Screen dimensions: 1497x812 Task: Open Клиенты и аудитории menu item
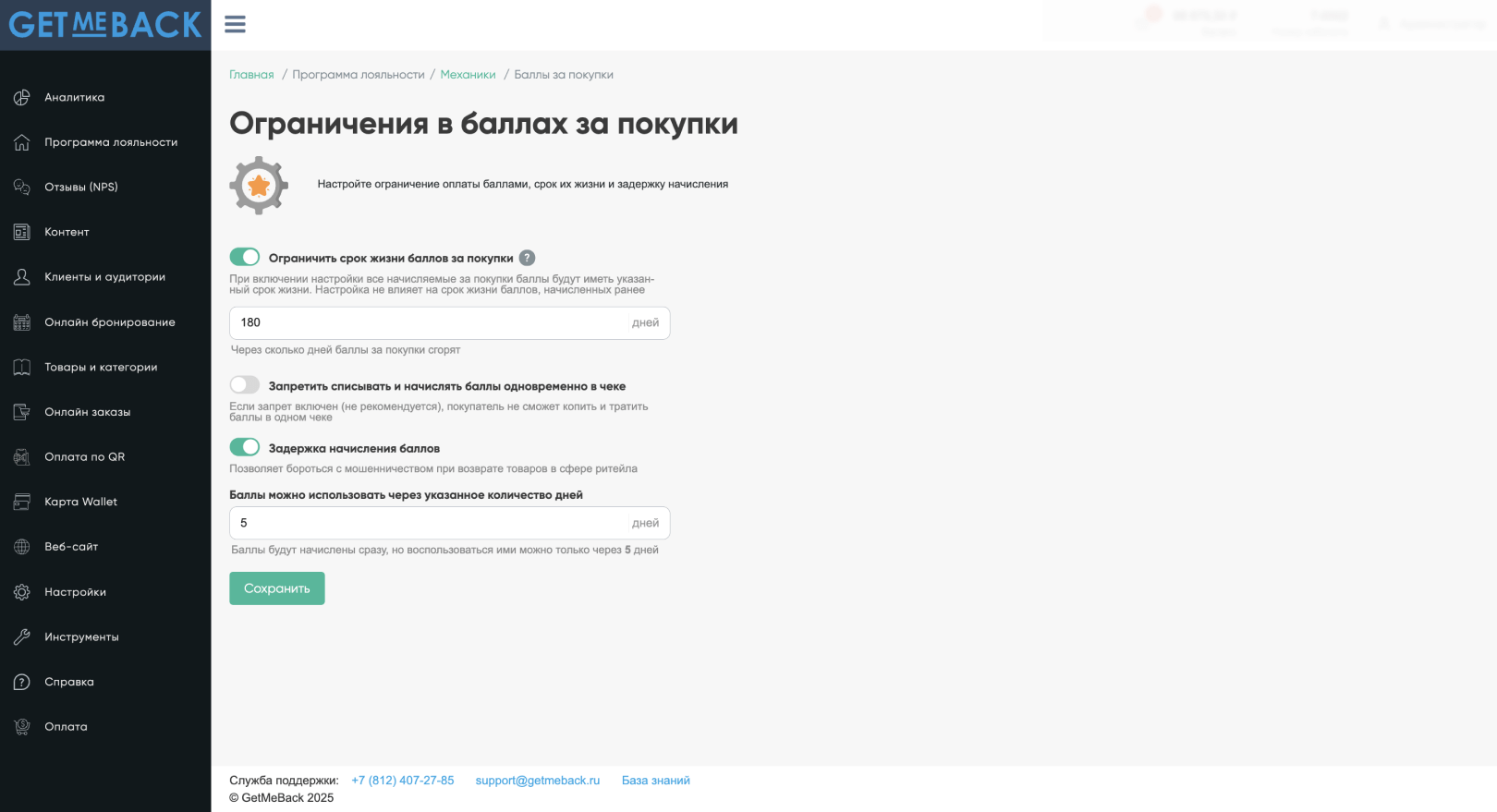click(x=105, y=277)
